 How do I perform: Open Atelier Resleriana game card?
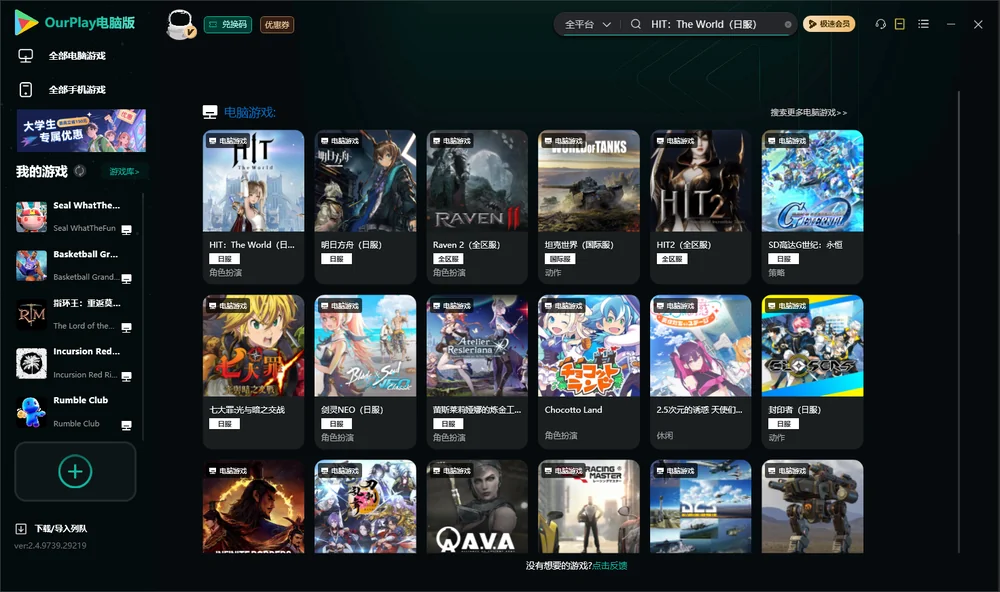point(477,372)
